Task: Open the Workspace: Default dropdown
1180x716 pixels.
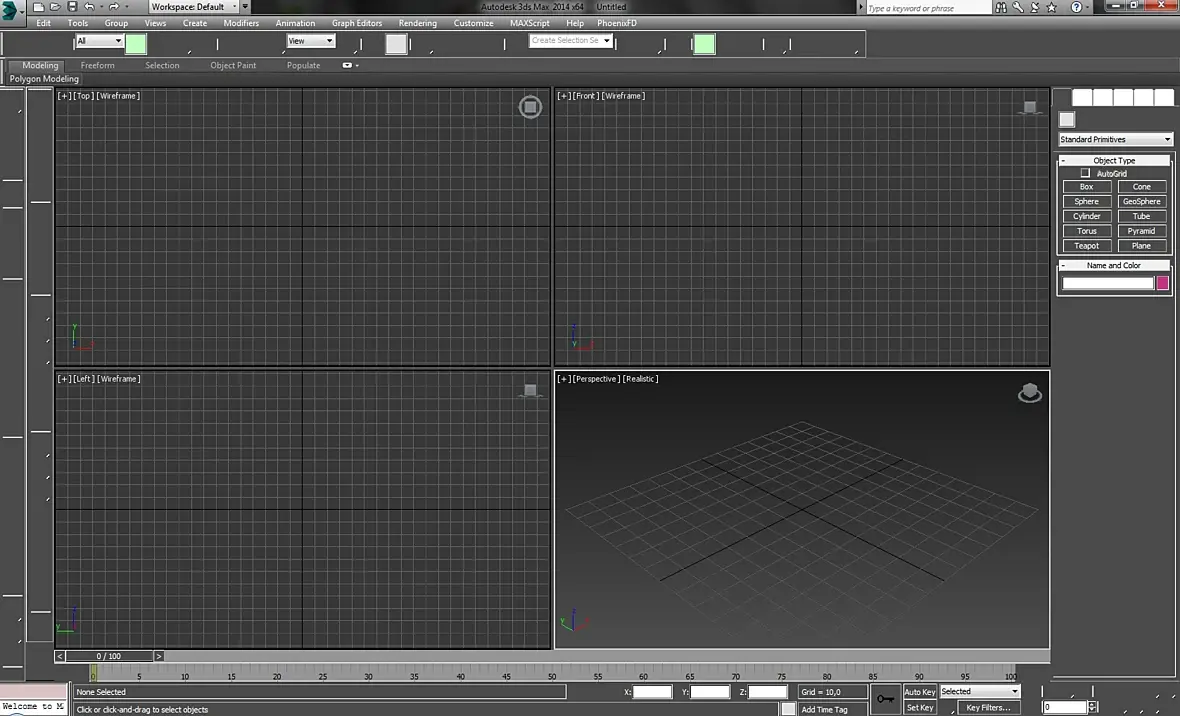Action: pyautogui.click(x=193, y=7)
